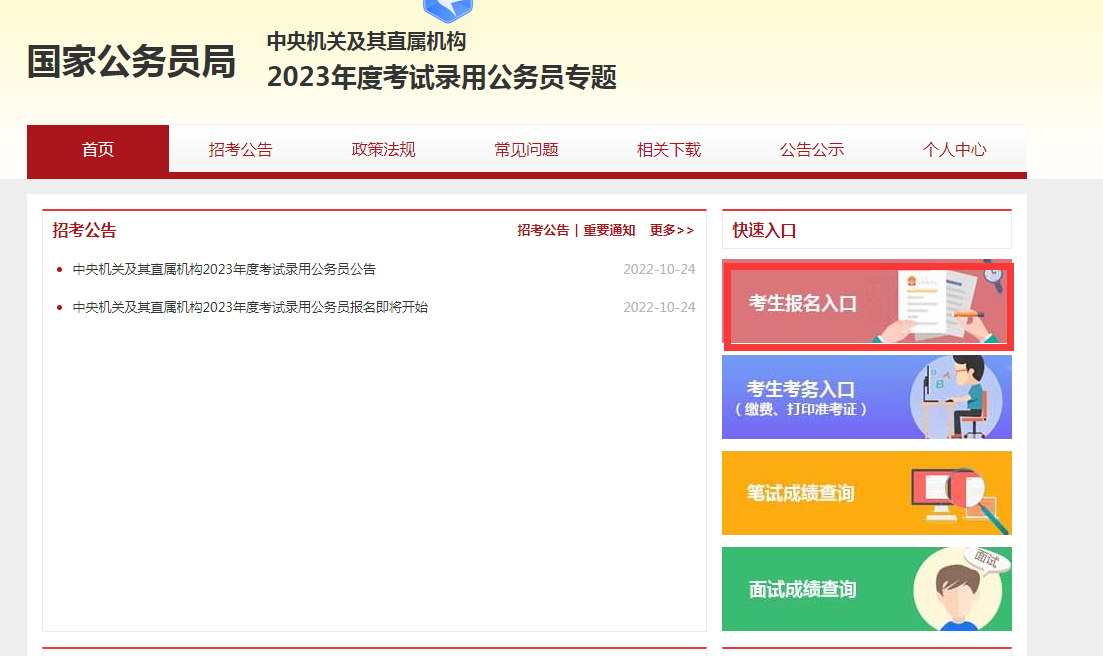Viewport: 1103px width, 656px height.
Task: Click the 2022-10-24 date of 报名即将开始 row
Action: click(659, 307)
